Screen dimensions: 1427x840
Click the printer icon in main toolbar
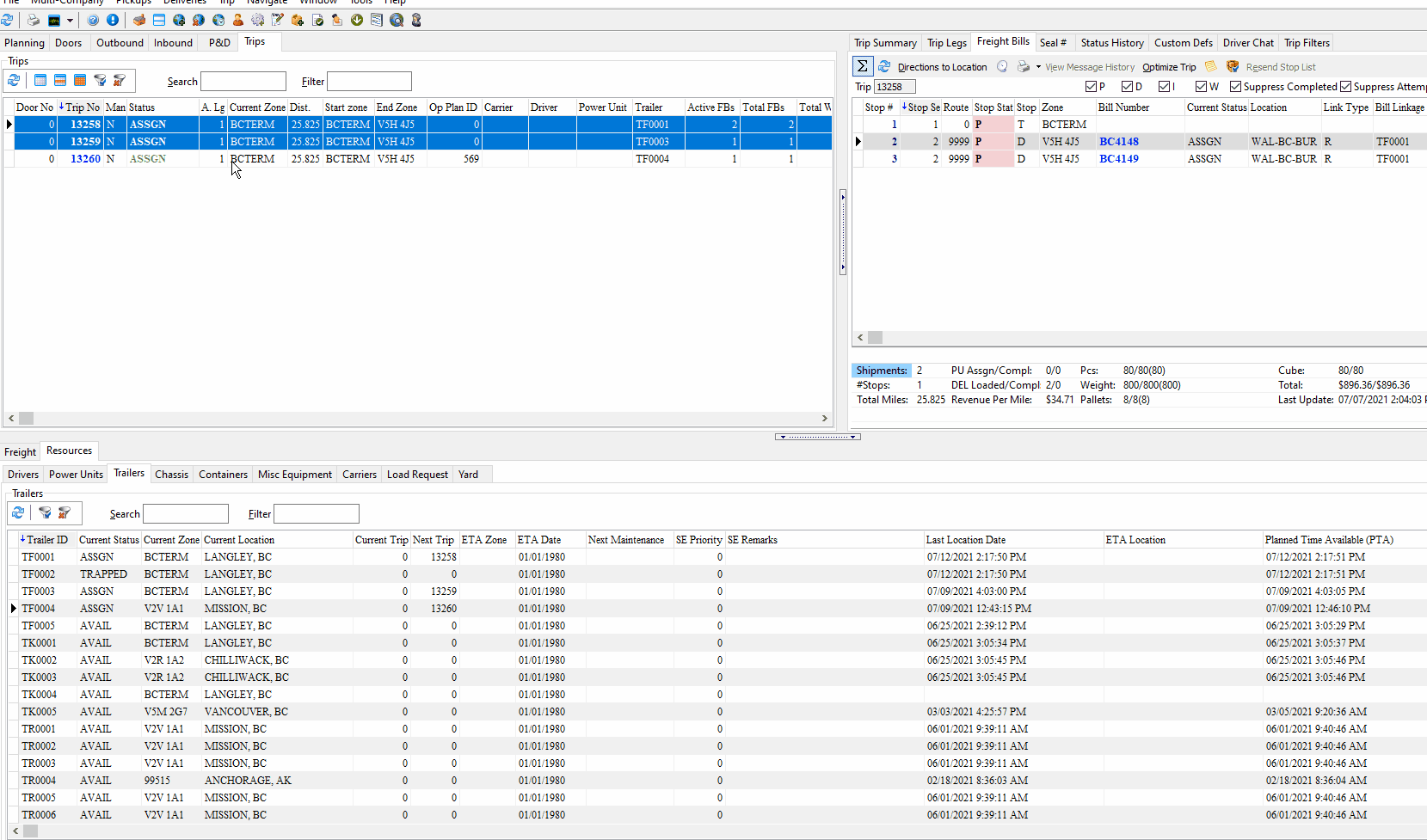pyautogui.click(x=34, y=20)
